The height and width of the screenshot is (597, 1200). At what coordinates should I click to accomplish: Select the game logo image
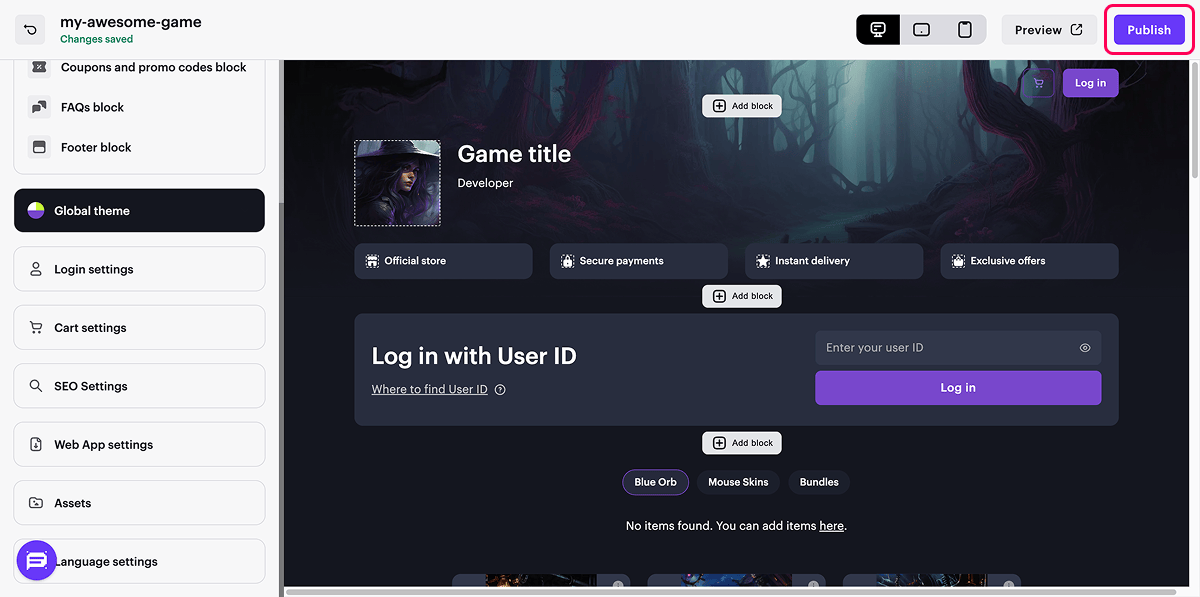pyautogui.click(x=398, y=183)
